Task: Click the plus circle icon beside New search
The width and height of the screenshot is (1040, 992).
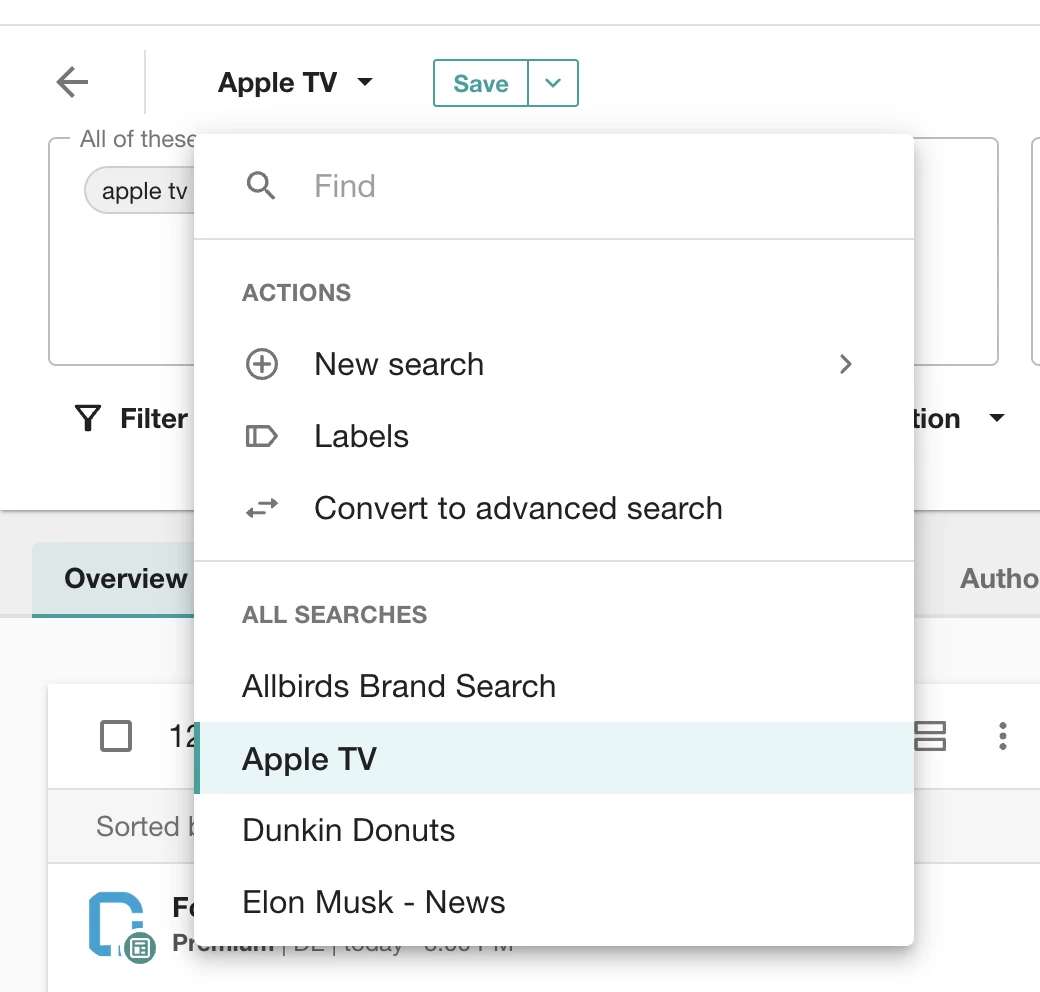Action: pos(262,364)
